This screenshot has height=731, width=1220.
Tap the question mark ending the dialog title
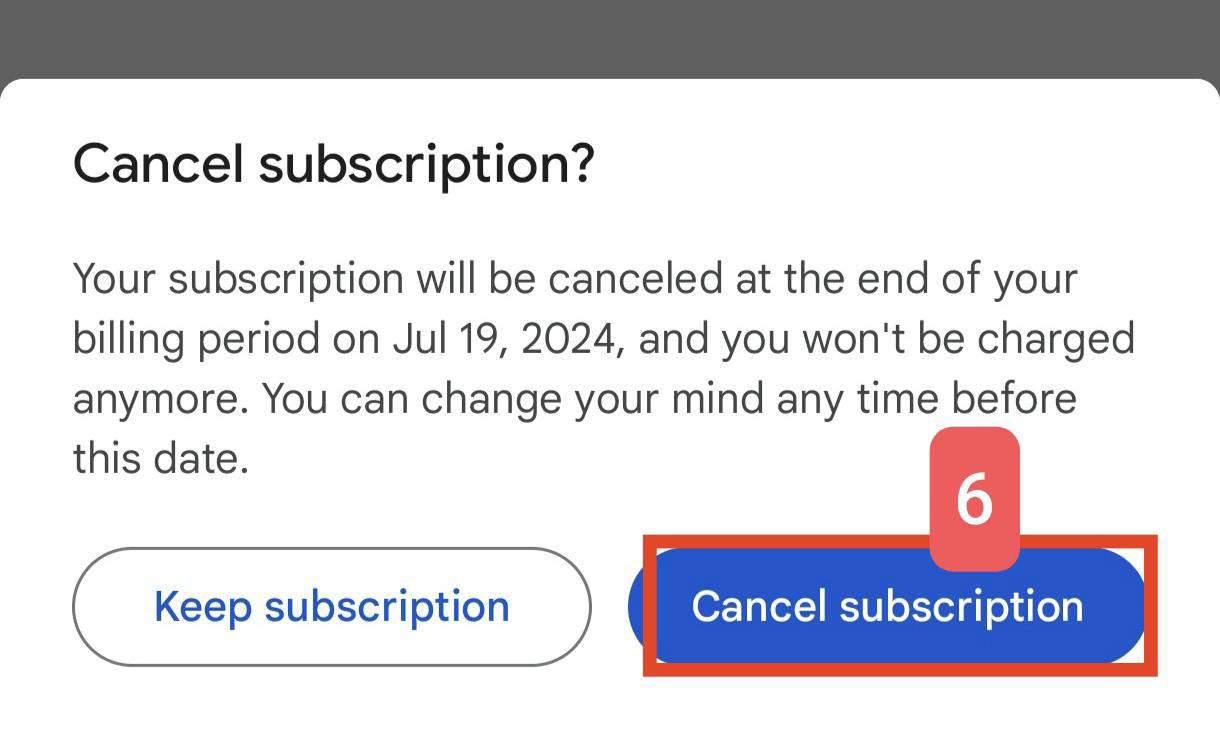pyautogui.click(x=581, y=162)
